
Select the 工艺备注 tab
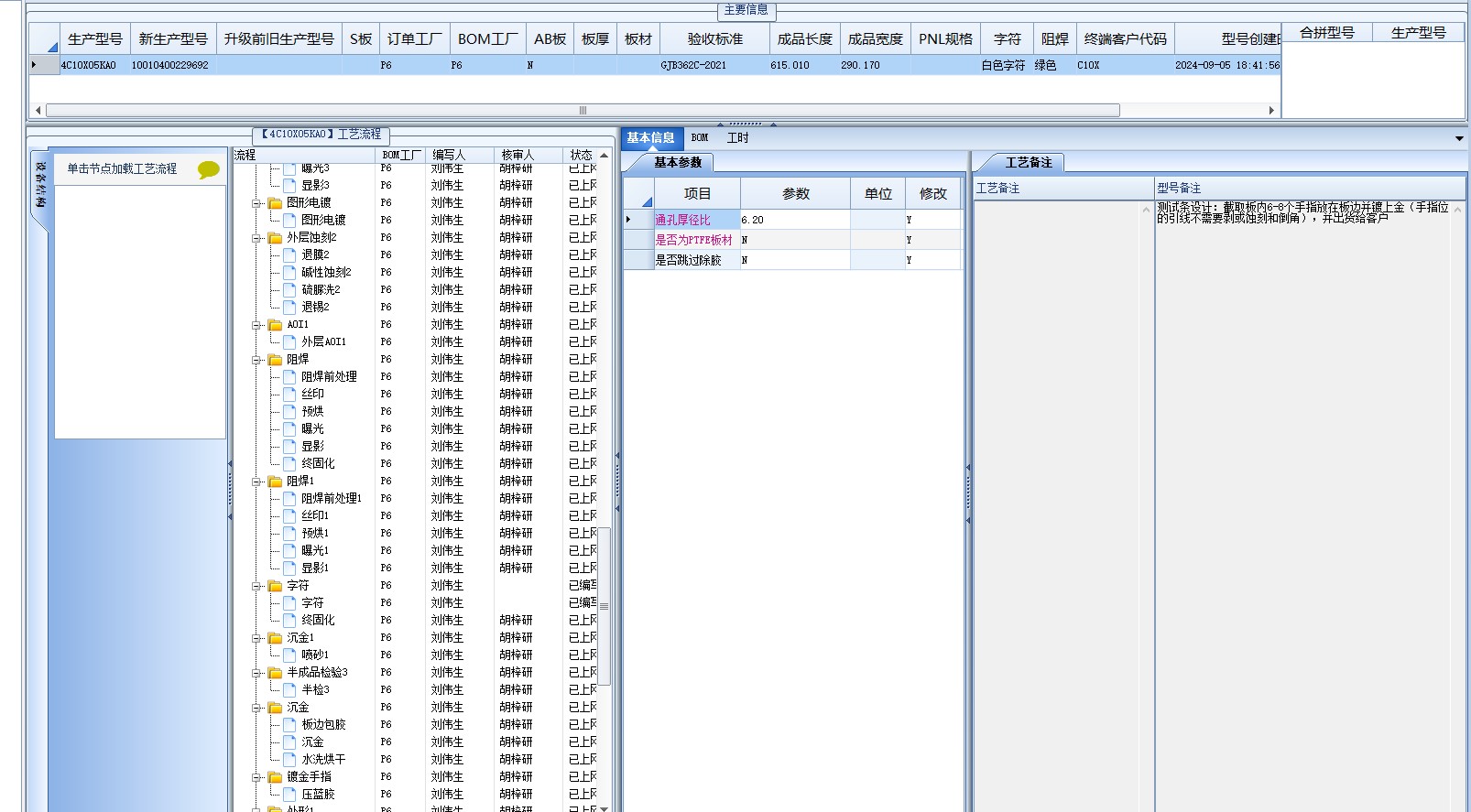(1029, 163)
